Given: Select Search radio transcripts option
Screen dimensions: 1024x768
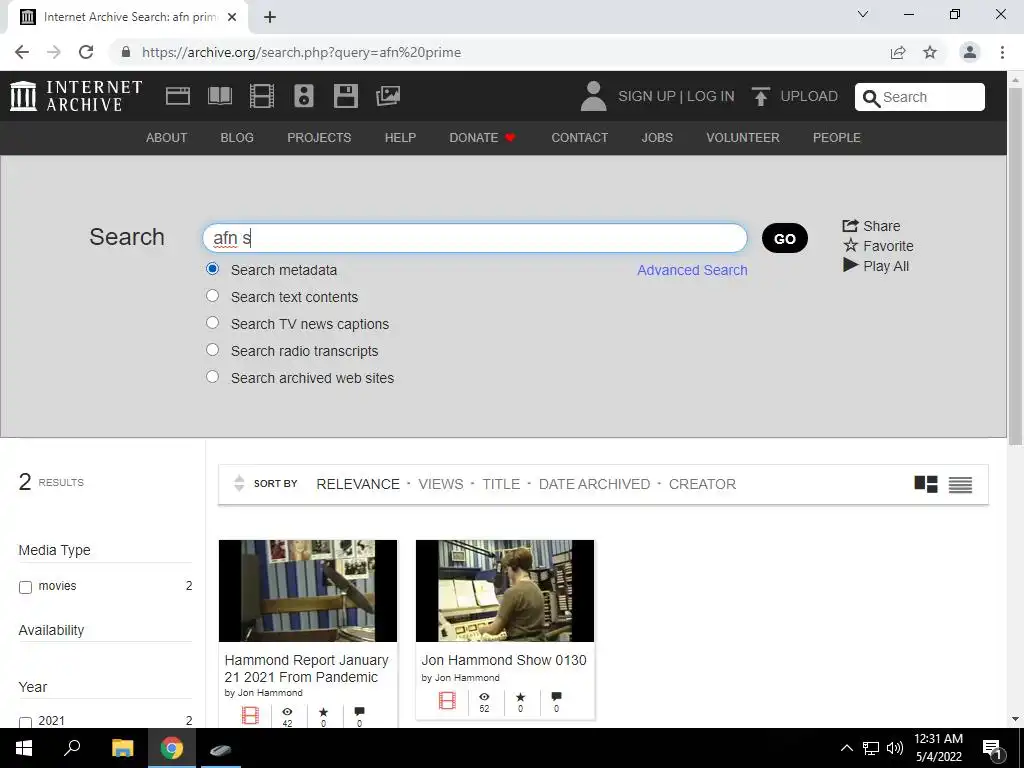Looking at the screenshot, I should (212, 349).
